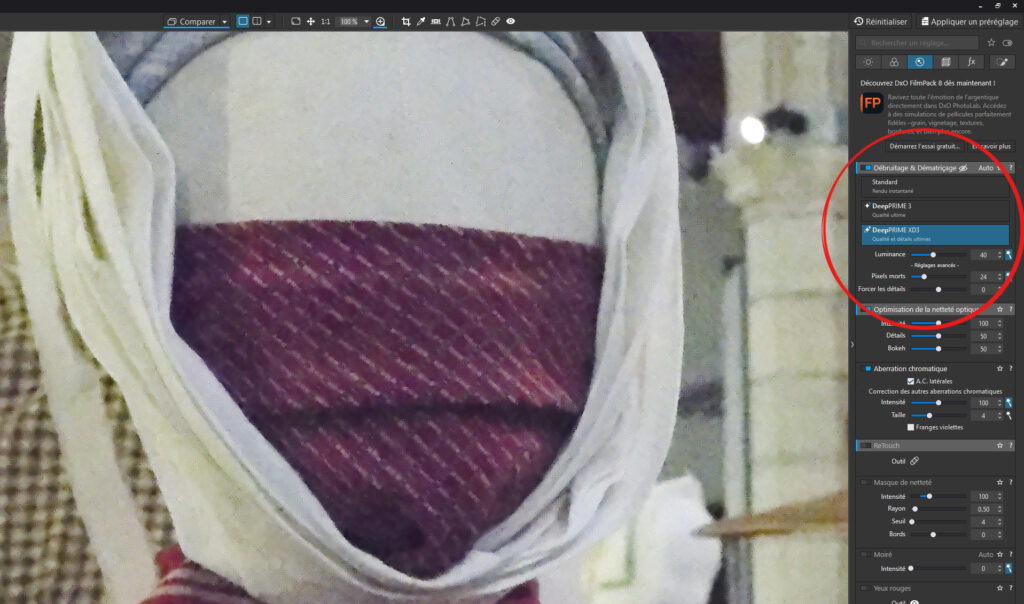Screen dimensions: 1024x604
Task: Toggle active corrections filter switch
Action: pyautogui.click(x=1006, y=43)
